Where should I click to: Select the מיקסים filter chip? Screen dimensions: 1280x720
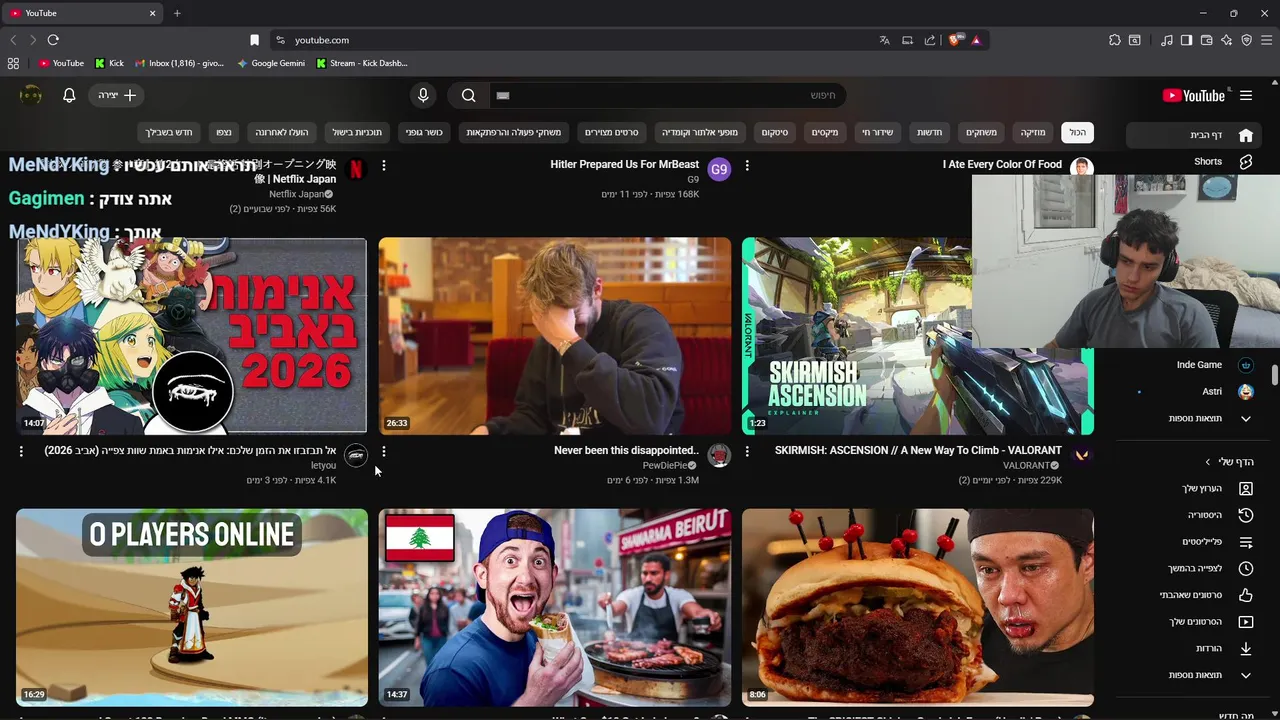(825, 132)
